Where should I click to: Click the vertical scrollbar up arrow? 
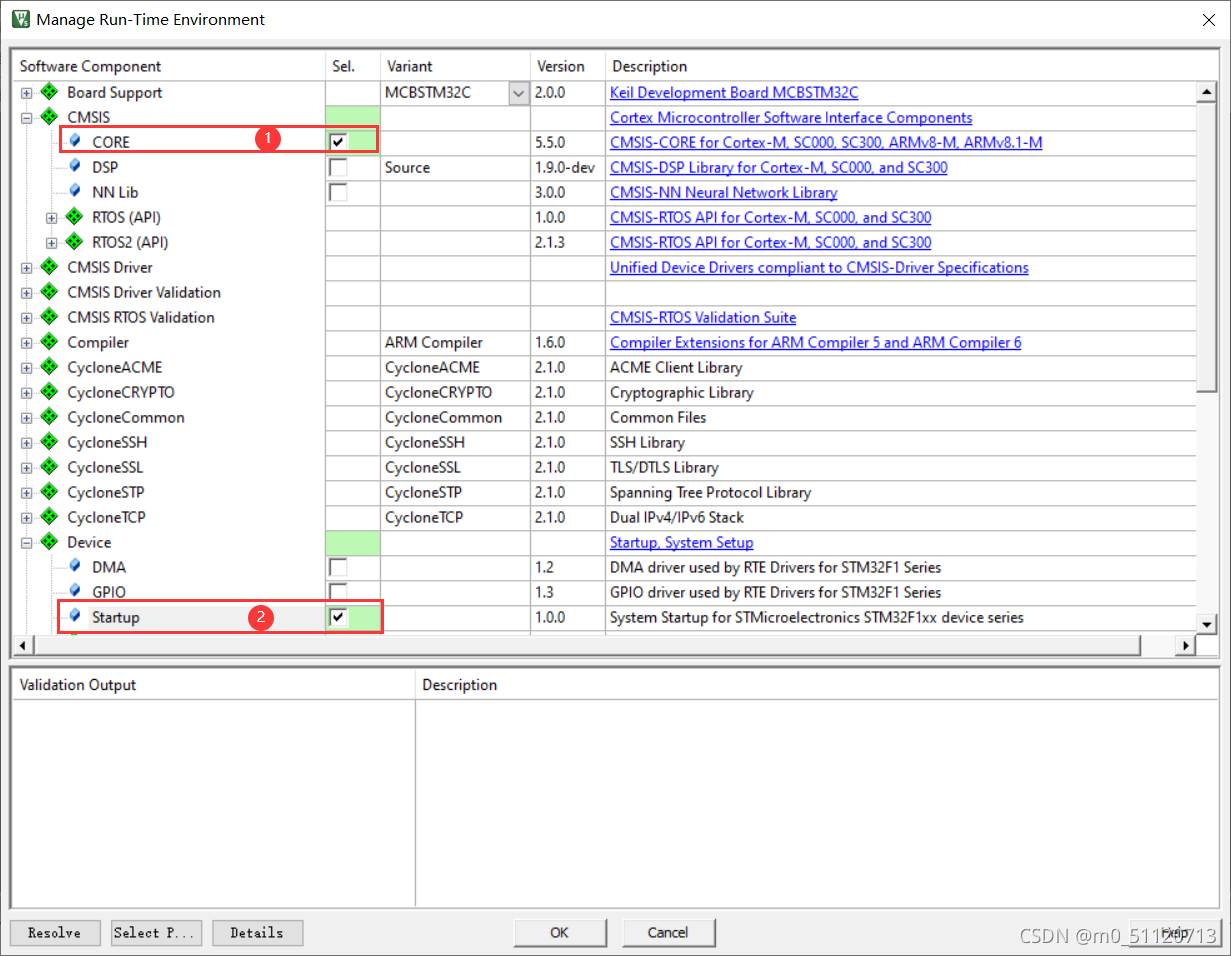(x=1207, y=93)
